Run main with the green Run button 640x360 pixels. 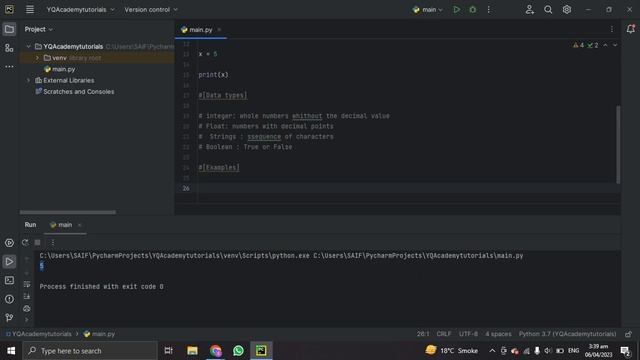(456, 9)
